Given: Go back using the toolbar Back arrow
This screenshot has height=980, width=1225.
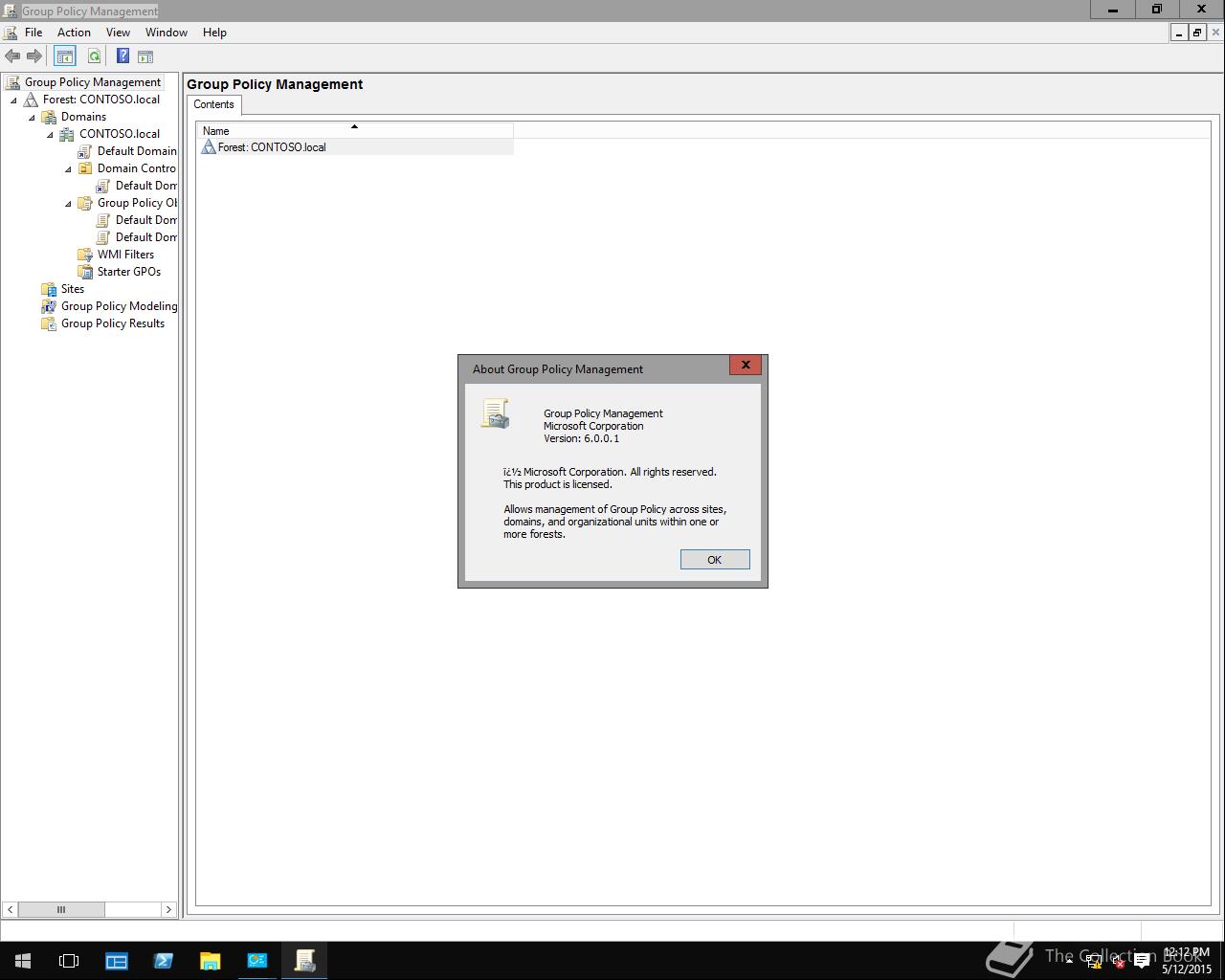Looking at the screenshot, I should pyautogui.click(x=12, y=56).
